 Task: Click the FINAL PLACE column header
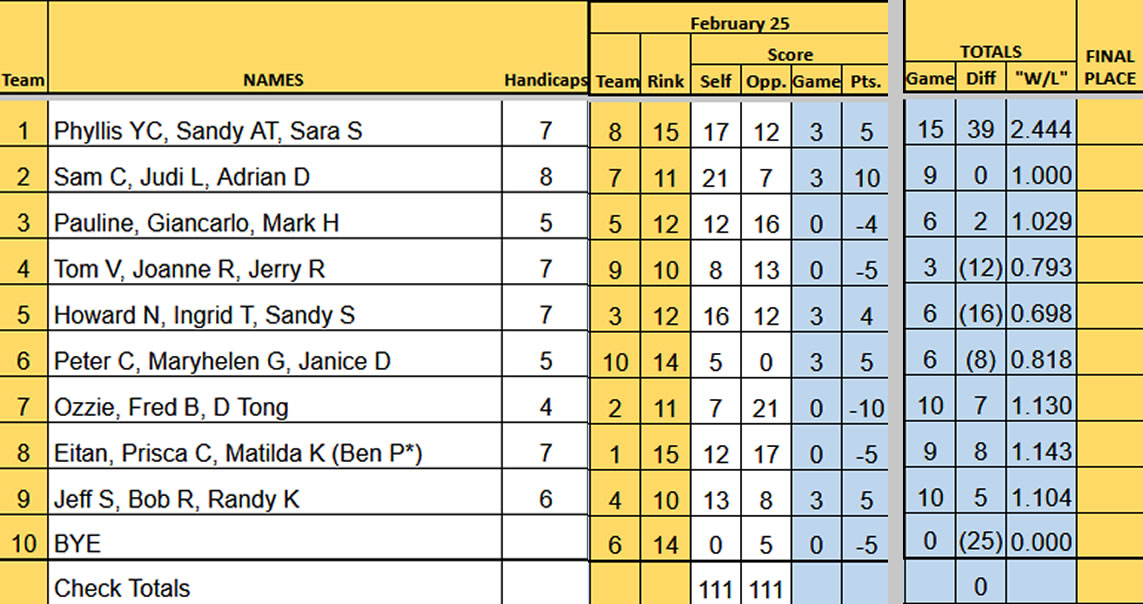[x=1110, y=68]
